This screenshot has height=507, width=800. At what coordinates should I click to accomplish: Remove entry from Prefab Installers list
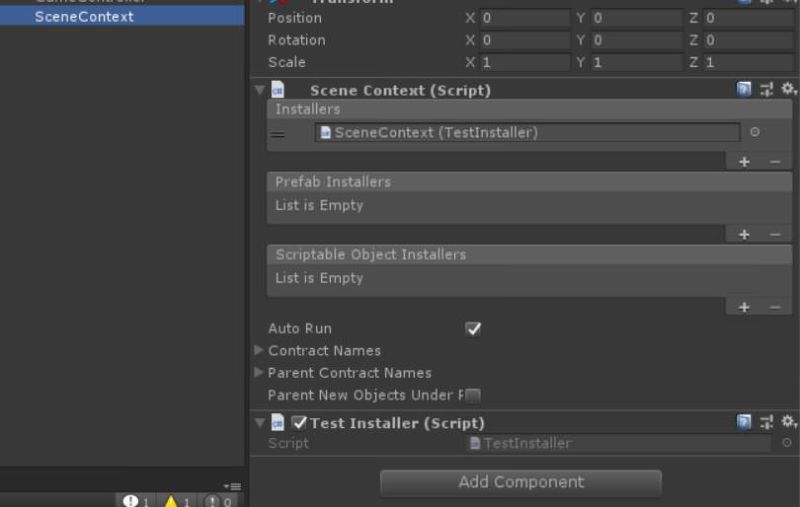point(775,235)
